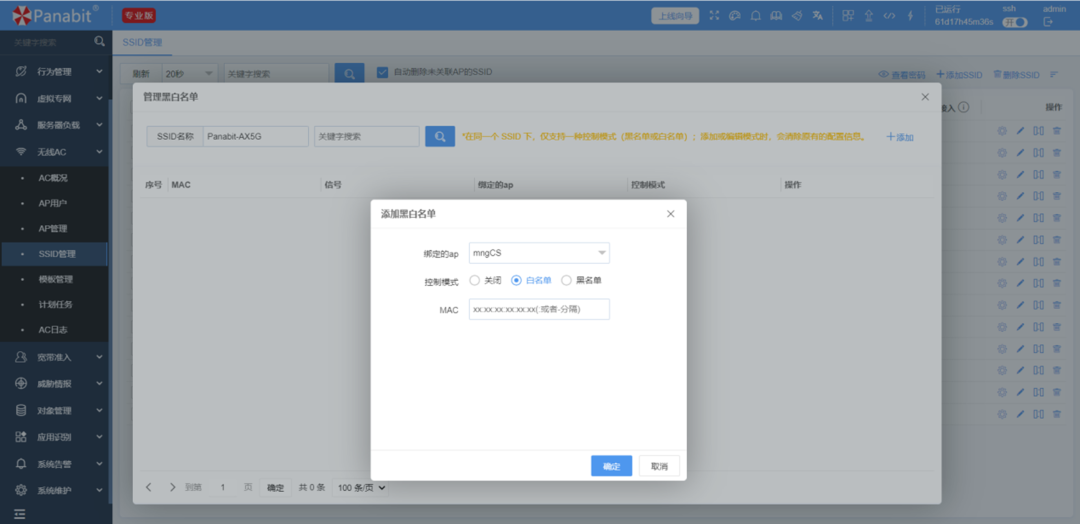Toggle fullscreen mode icon in top bar
Viewport: 1080px width, 524px height.
714,16
